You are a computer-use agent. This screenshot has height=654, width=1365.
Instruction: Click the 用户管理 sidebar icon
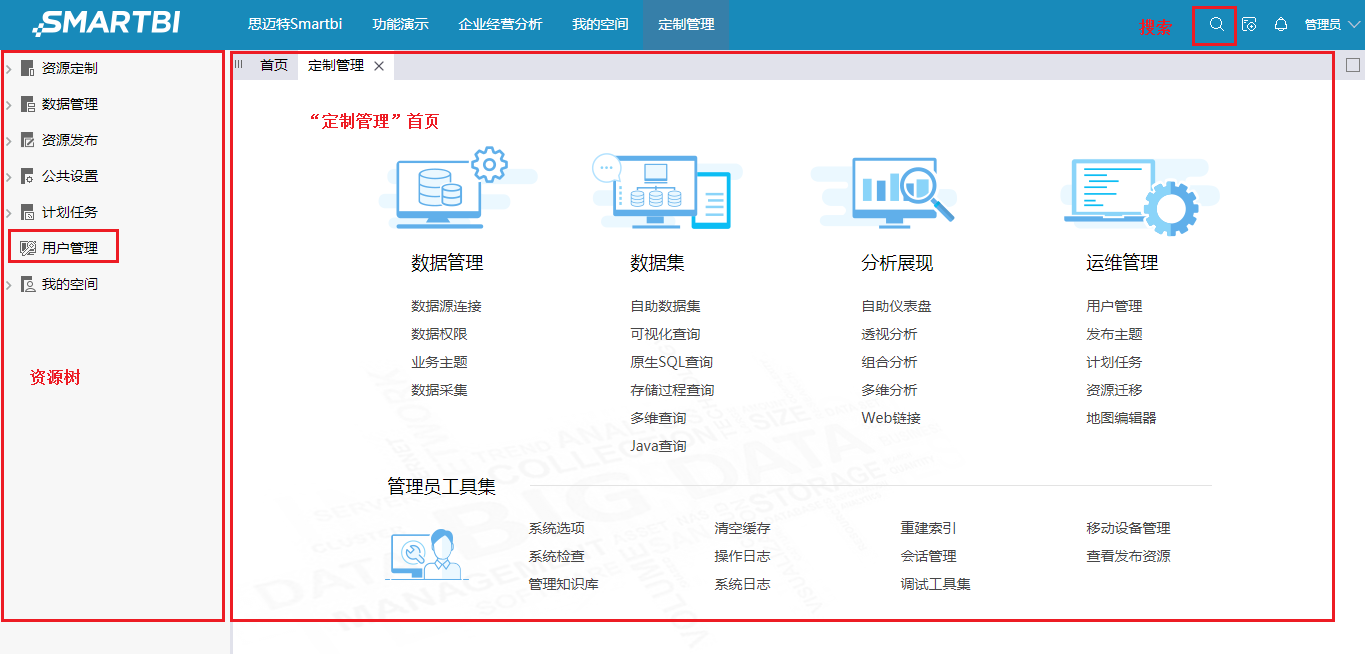[28, 248]
